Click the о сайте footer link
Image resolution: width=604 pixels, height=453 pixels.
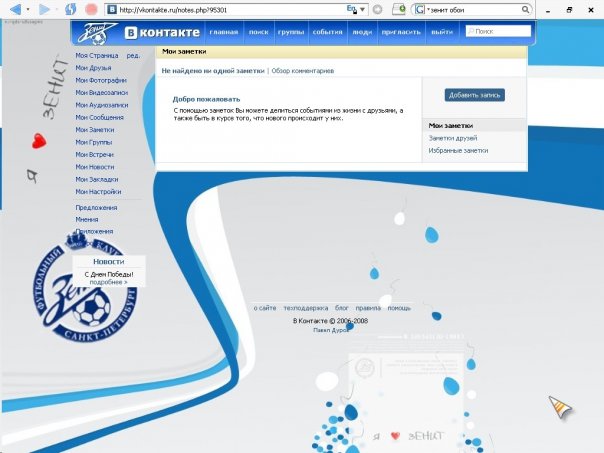pos(265,308)
